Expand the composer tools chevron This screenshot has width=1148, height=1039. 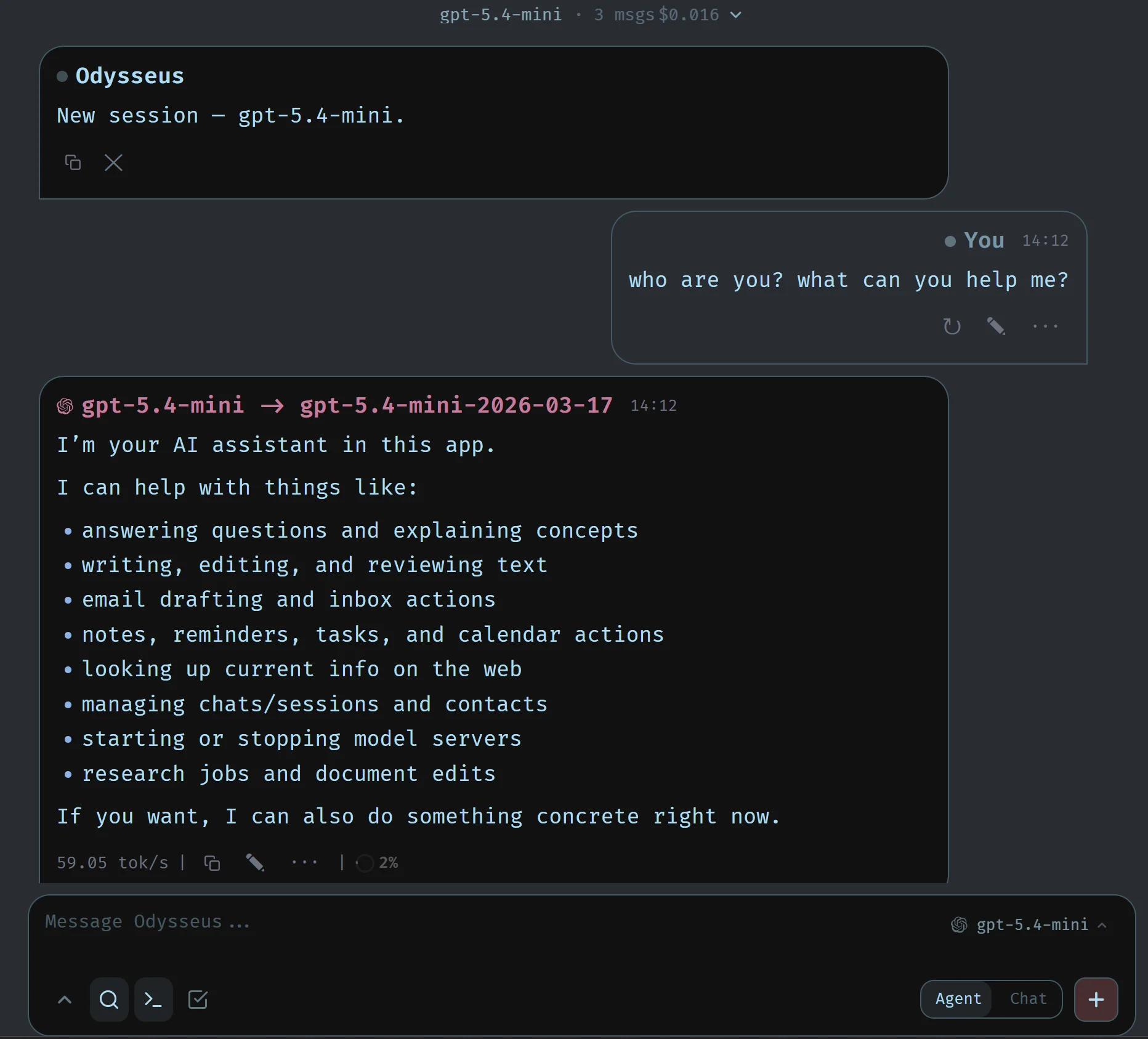65,1000
